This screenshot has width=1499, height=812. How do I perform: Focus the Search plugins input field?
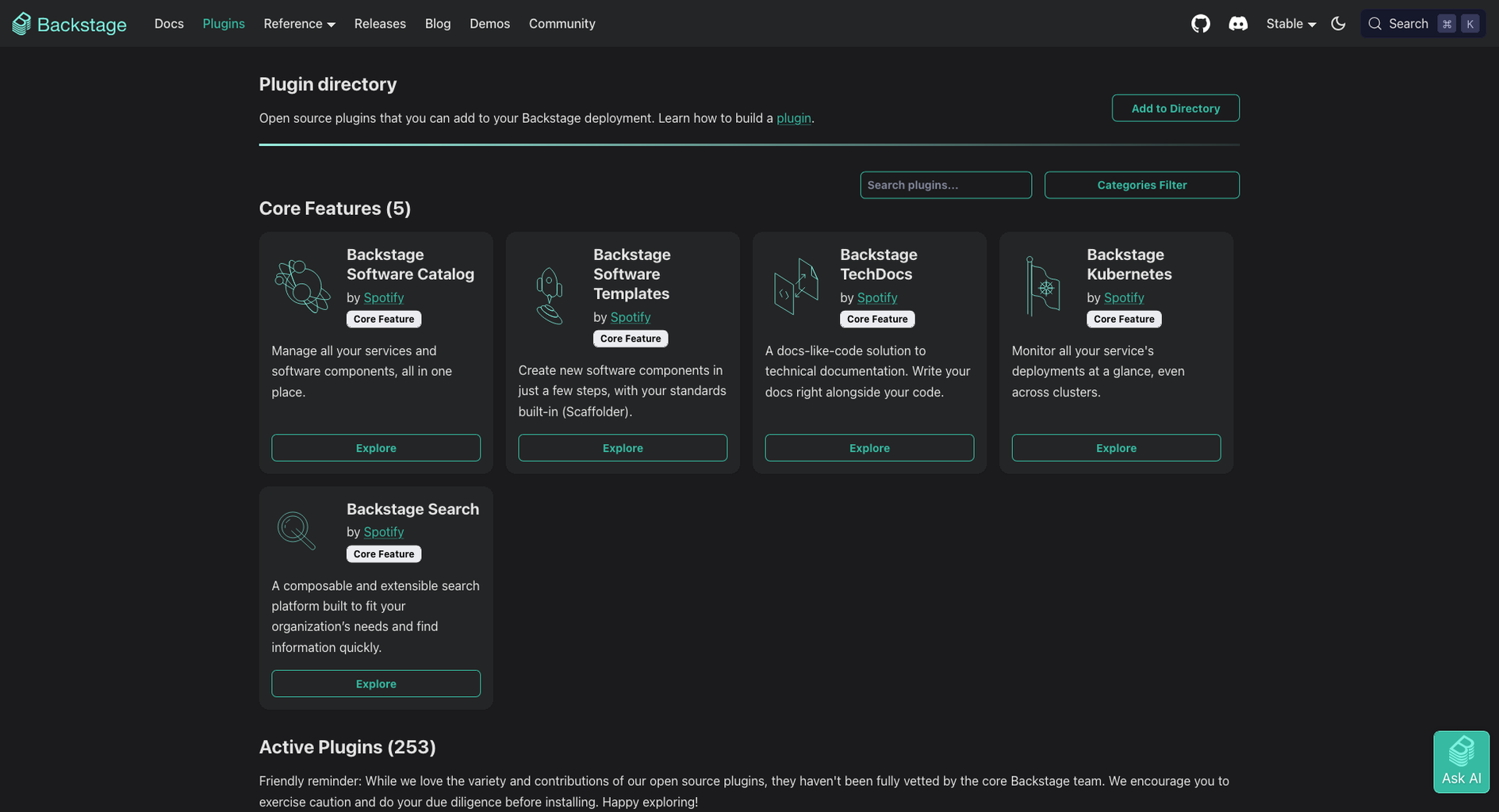pyautogui.click(x=945, y=185)
